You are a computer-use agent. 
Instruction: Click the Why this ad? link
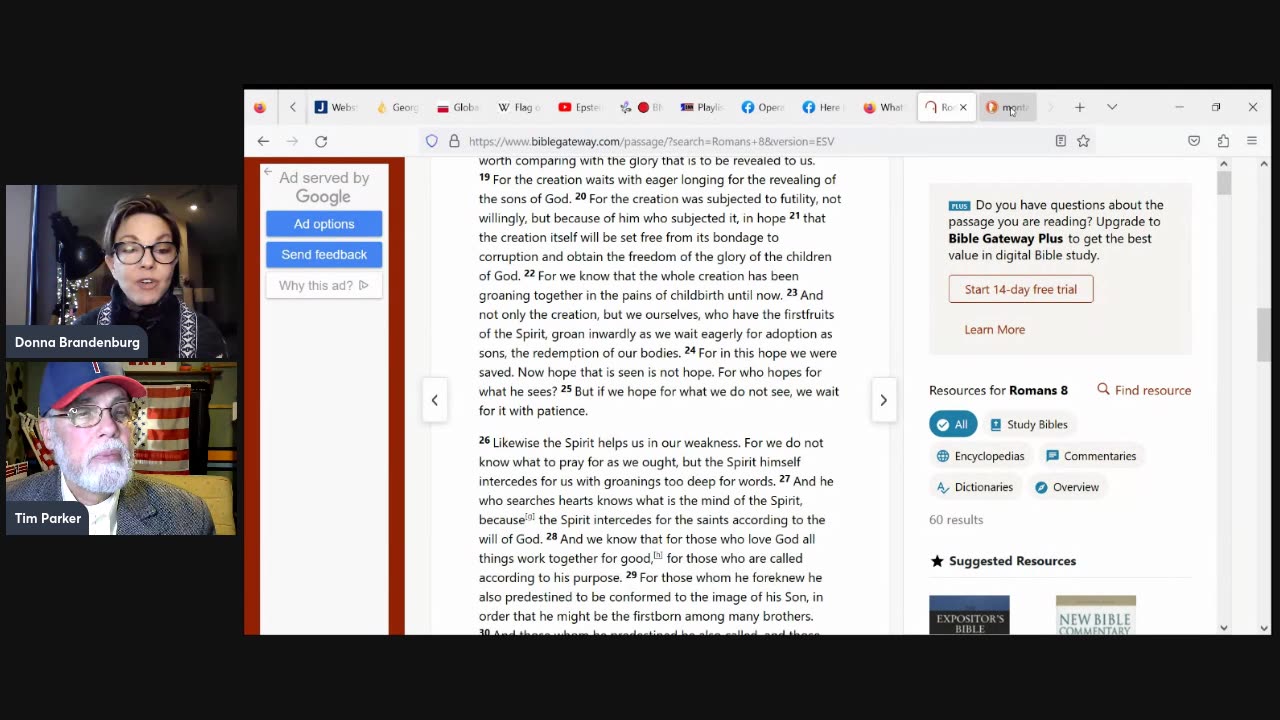[x=324, y=285]
